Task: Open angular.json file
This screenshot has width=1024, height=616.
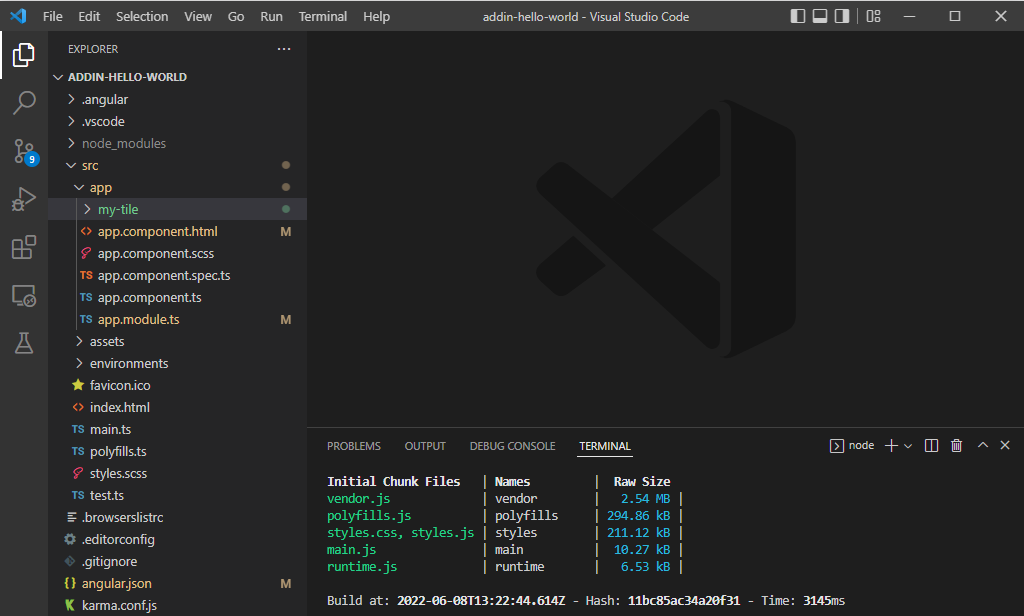Action: point(178,583)
